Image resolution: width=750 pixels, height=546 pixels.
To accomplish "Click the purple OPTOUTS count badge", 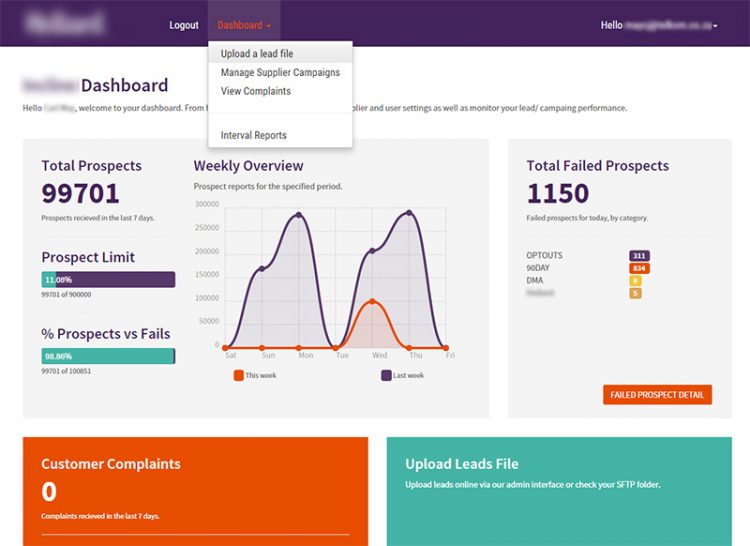I will (639, 255).
